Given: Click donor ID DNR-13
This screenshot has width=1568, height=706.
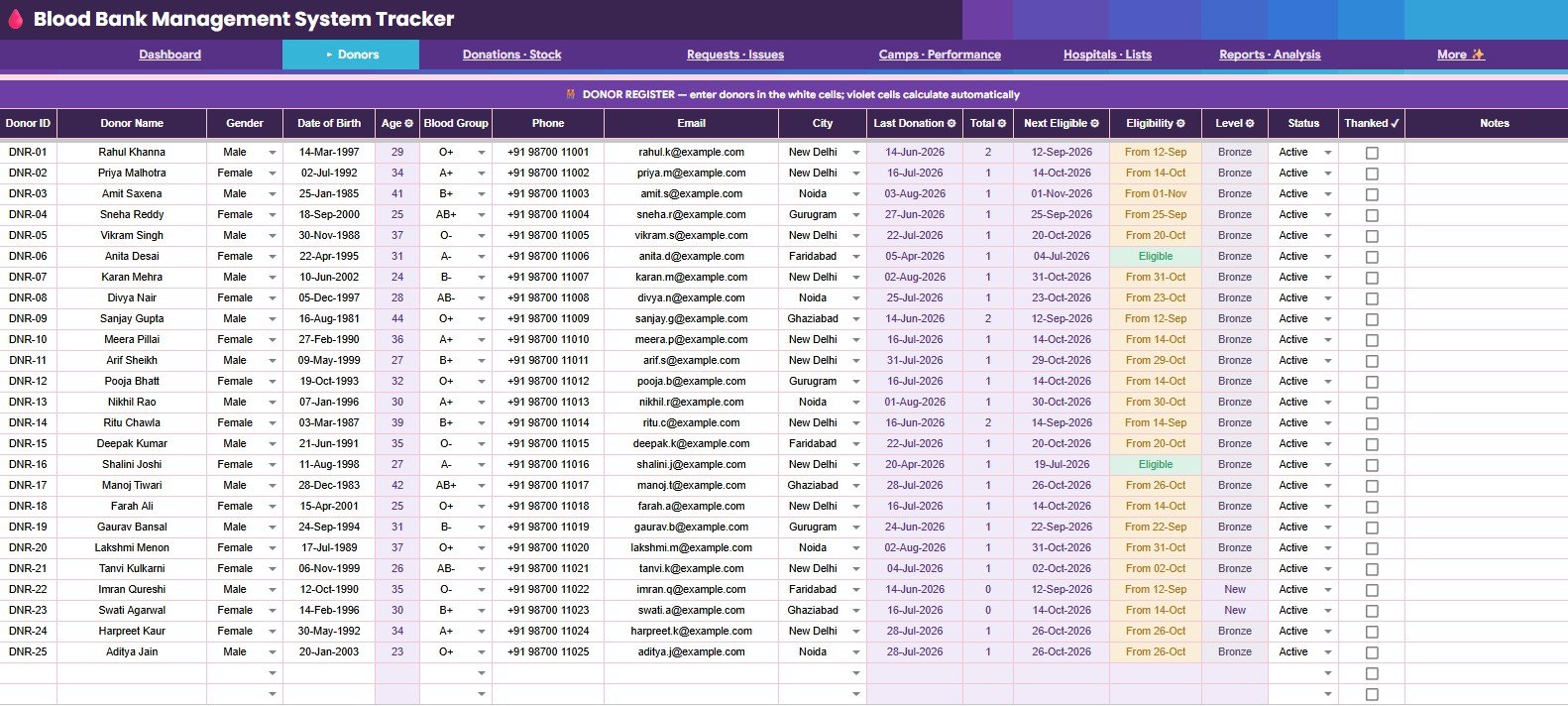Looking at the screenshot, I should click(x=28, y=402).
